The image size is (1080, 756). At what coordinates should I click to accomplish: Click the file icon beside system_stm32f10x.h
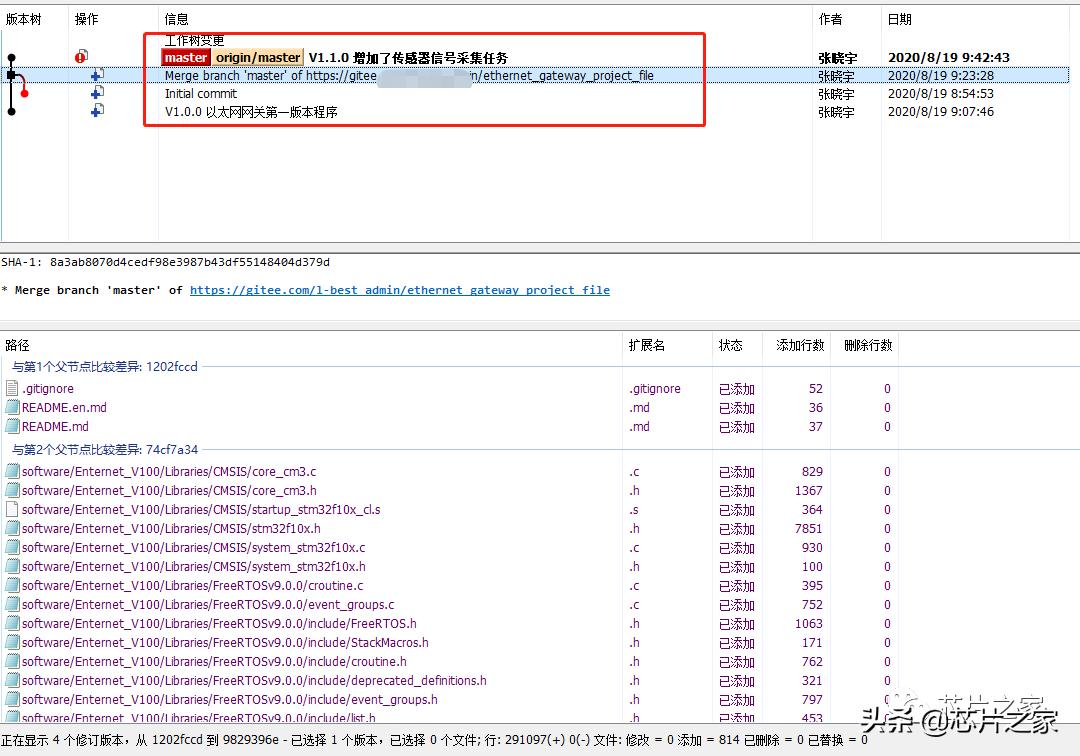coord(12,566)
